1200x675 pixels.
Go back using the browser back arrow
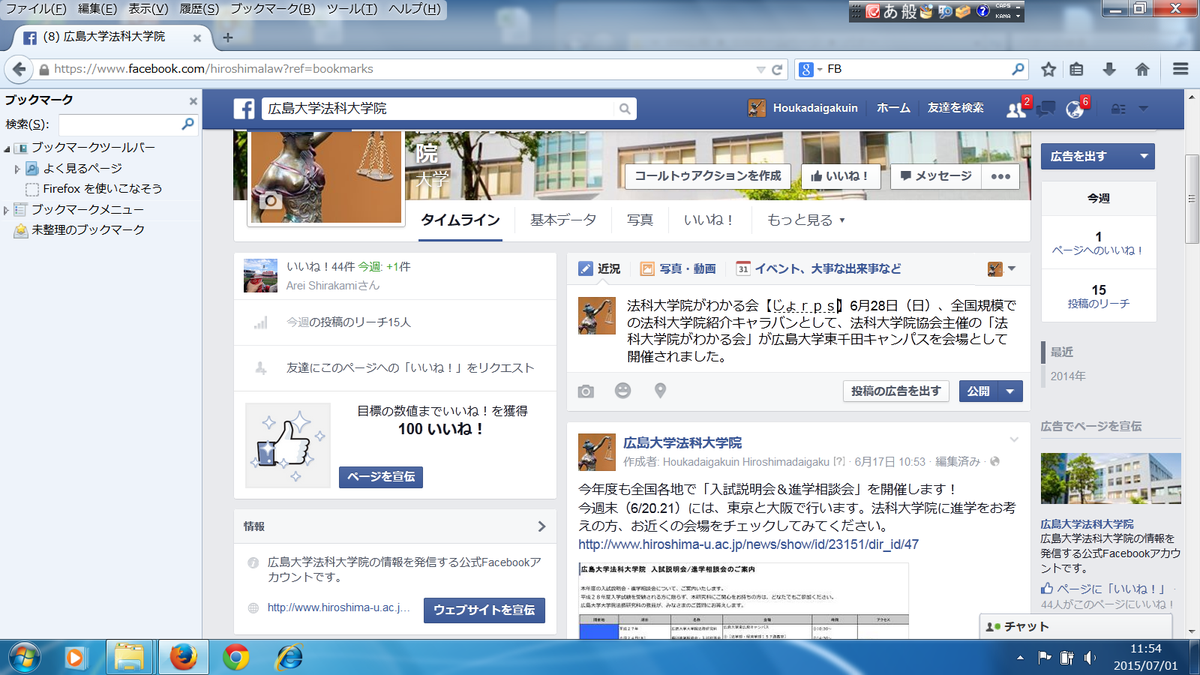pyautogui.click(x=18, y=69)
